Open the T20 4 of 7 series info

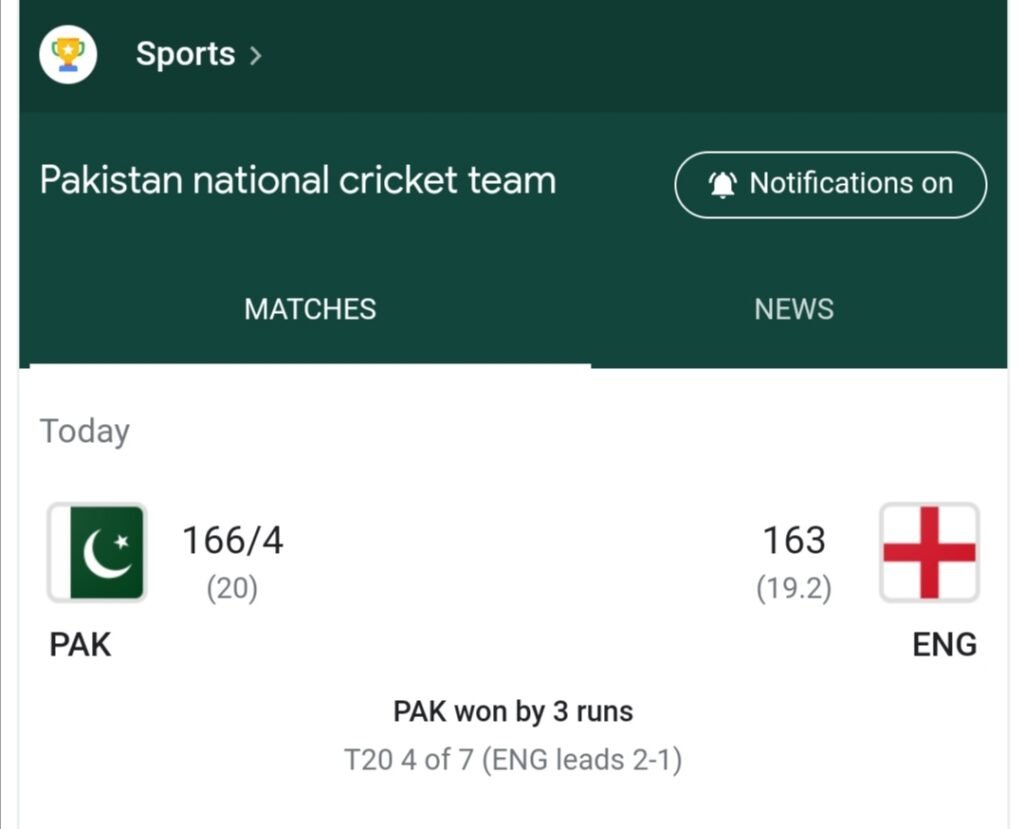tap(513, 760)
